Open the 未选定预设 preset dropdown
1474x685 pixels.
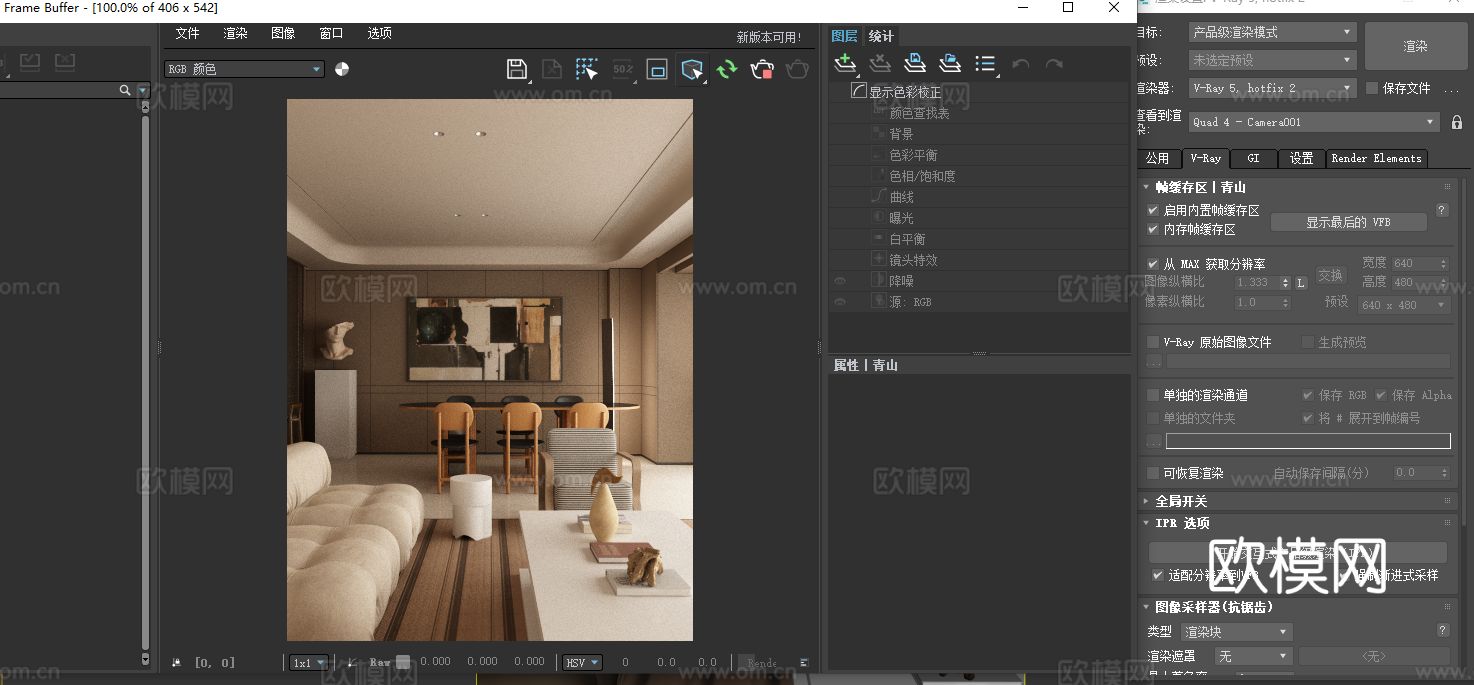(1271, 60)
